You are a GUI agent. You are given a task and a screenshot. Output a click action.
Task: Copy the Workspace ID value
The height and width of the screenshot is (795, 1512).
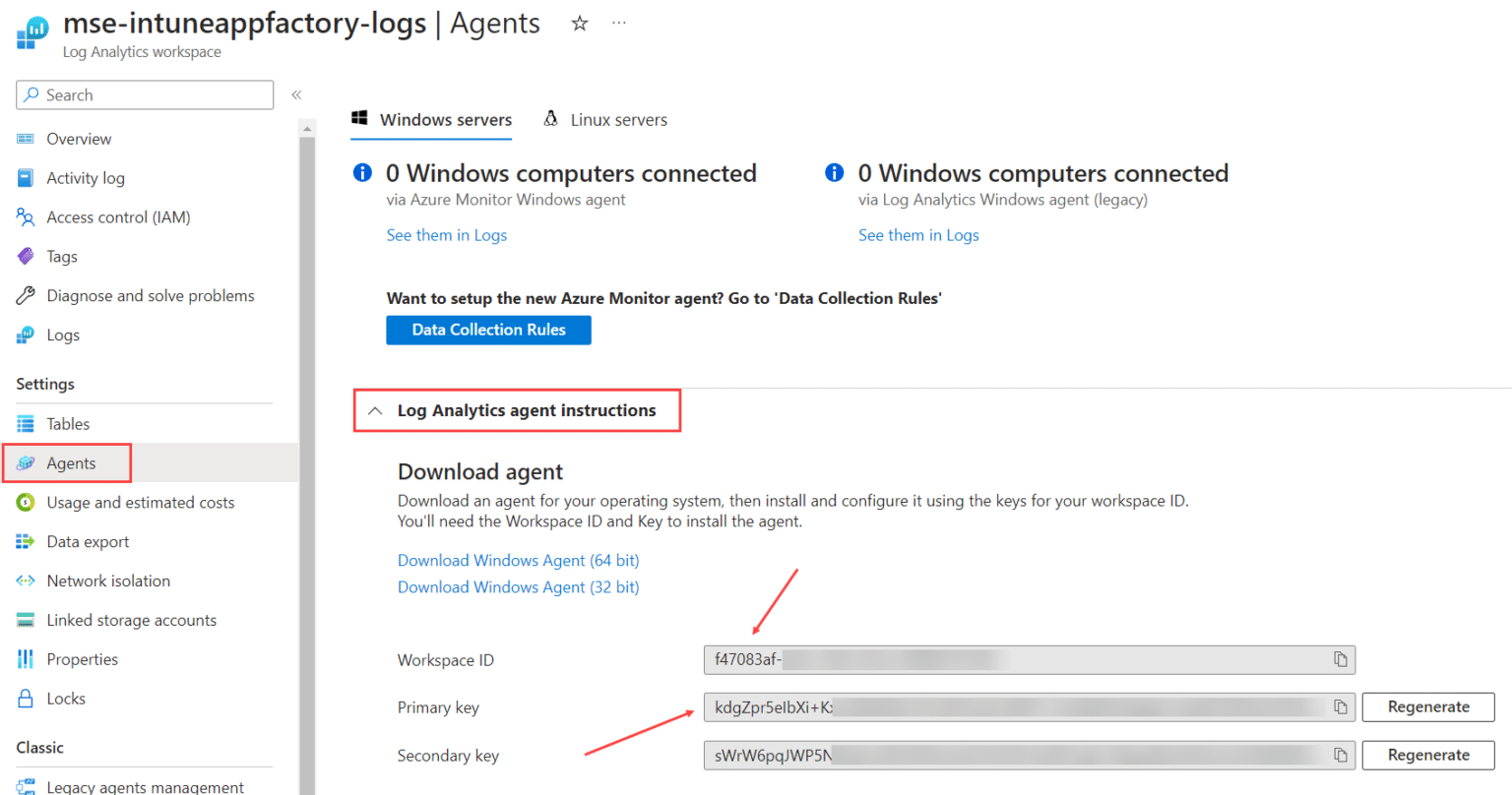pos(1341,659)
